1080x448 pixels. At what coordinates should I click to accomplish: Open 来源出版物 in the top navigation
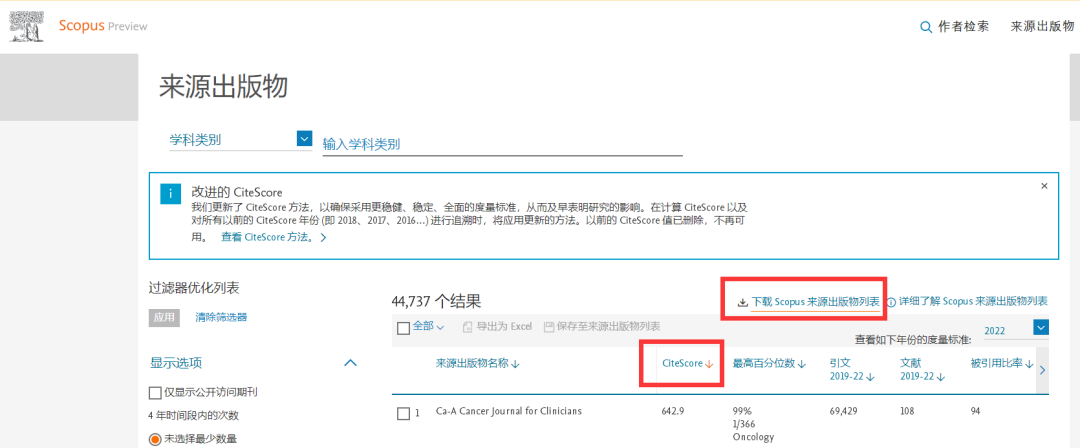(1042, 27)
